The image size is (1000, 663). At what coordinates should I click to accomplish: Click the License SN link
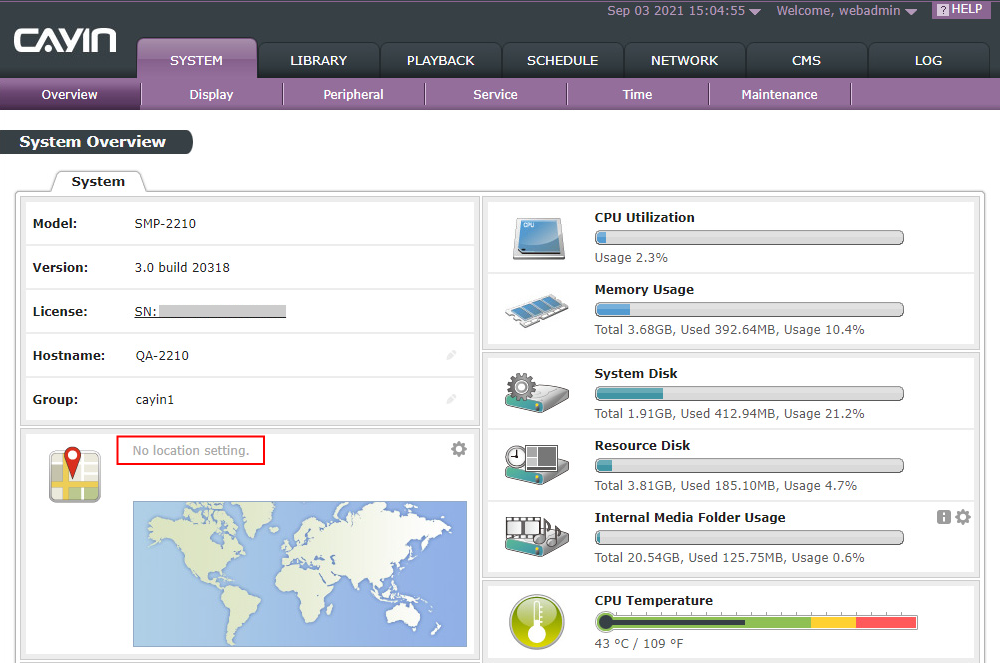point(210,311)
